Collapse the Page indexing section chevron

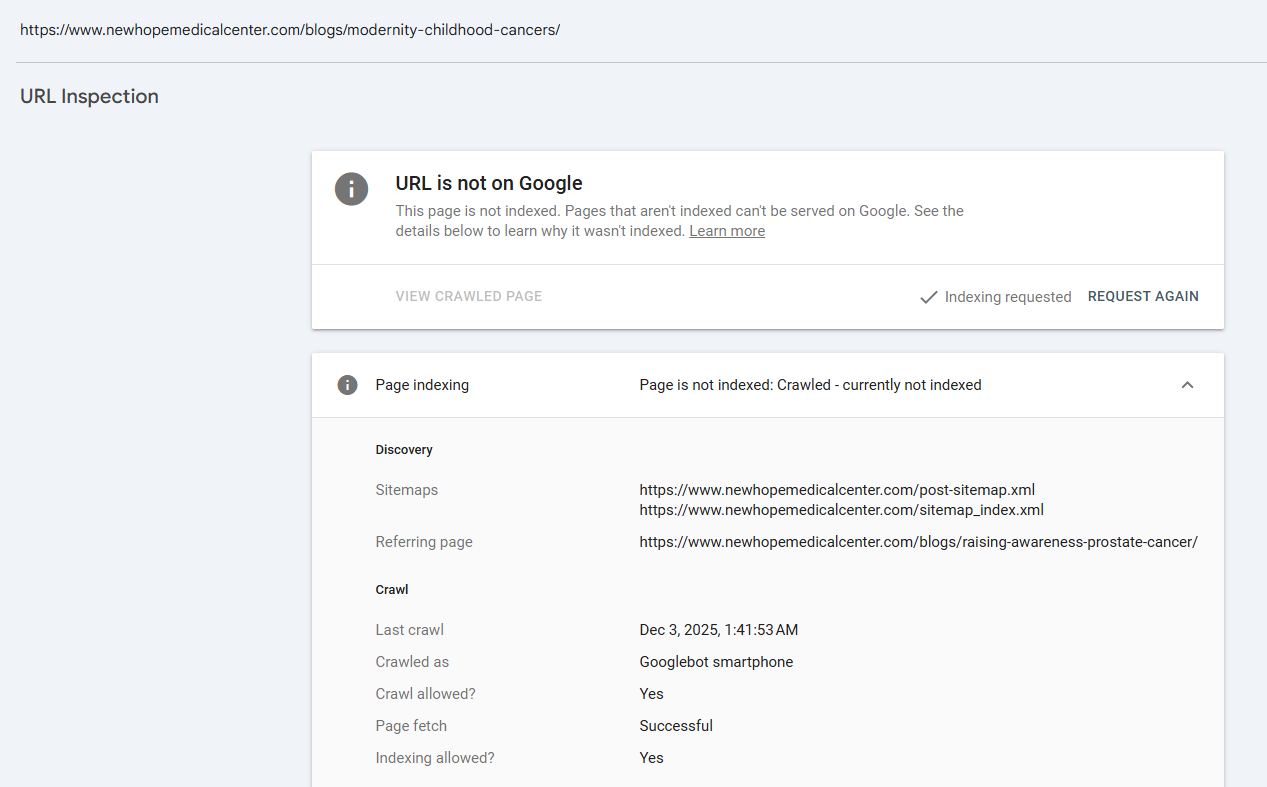pos(1187,385)
